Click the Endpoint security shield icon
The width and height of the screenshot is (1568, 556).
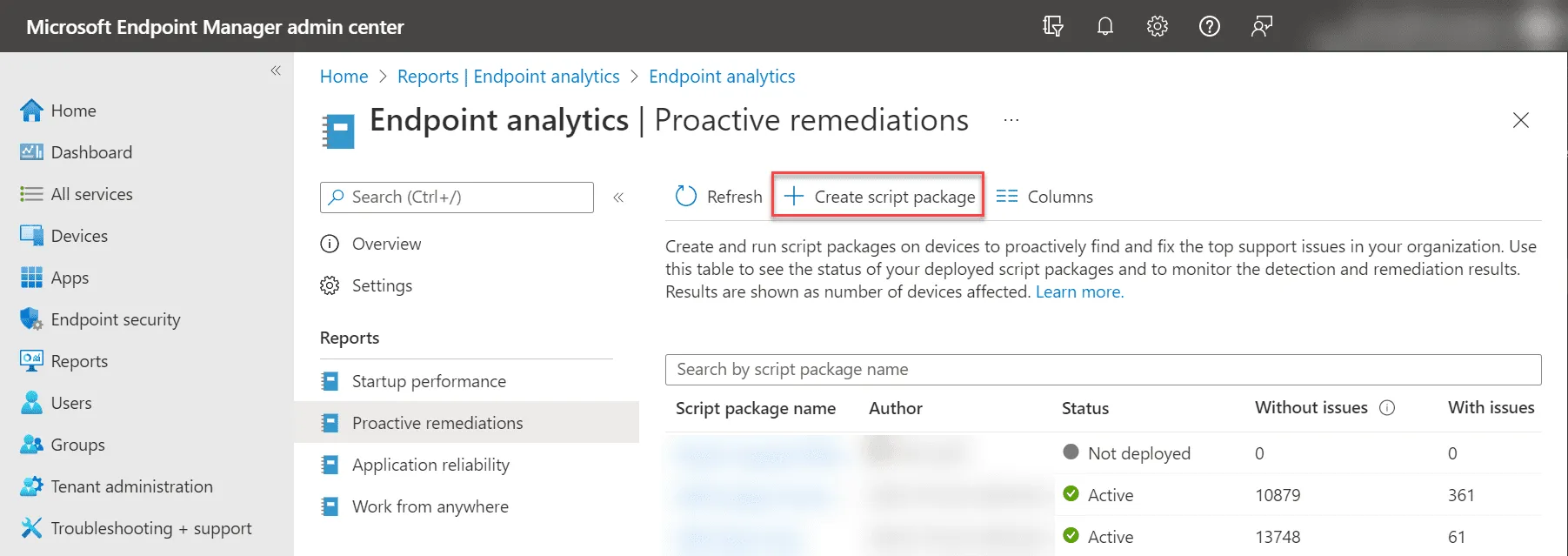click(31, 319)
